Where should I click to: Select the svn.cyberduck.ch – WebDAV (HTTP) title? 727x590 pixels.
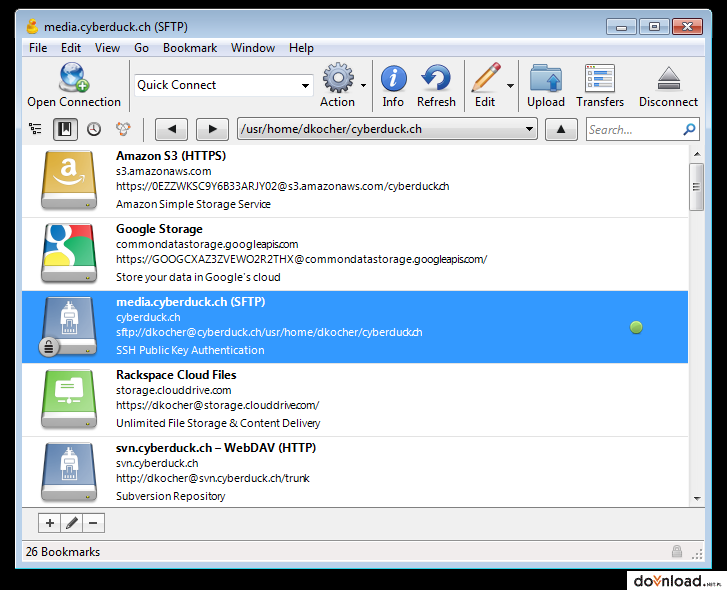click(x=216, y=448)
